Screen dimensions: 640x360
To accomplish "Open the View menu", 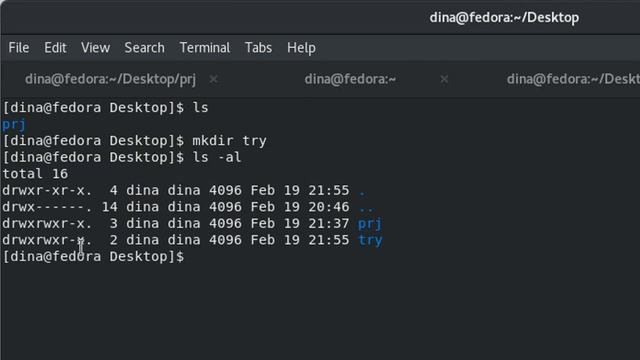I will (95, 48).
